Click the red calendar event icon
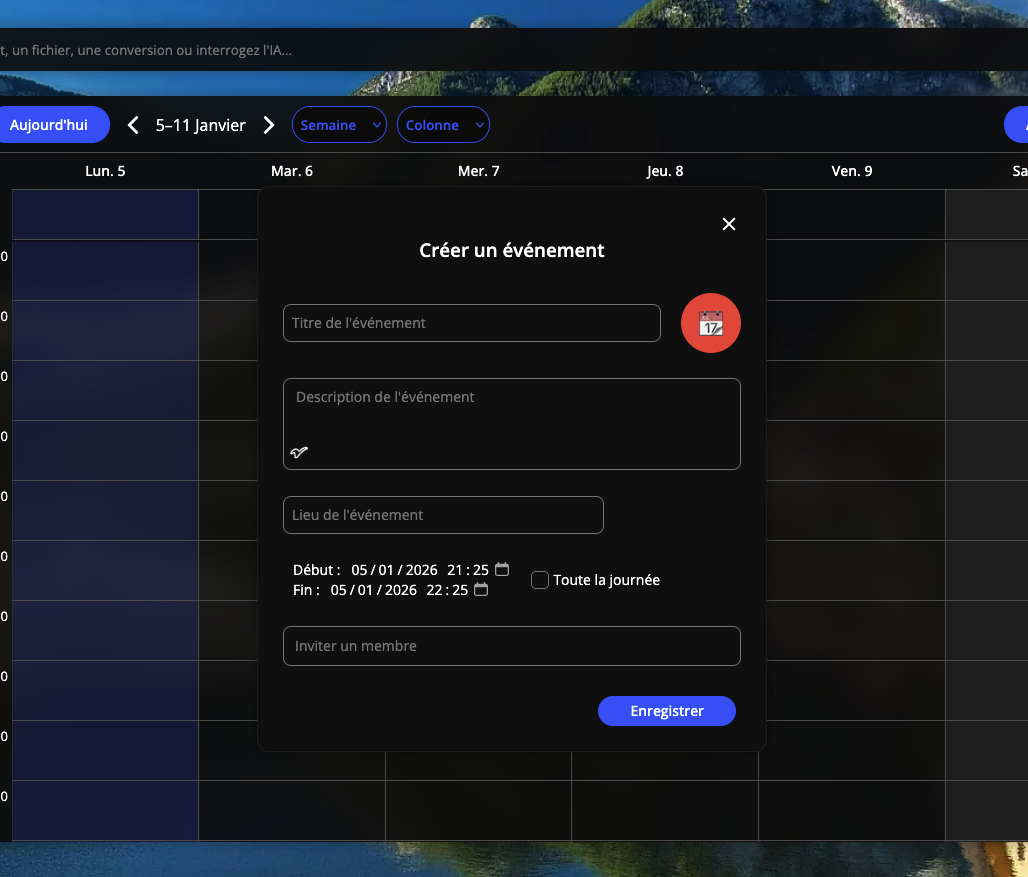 click(x=710, y=323)
